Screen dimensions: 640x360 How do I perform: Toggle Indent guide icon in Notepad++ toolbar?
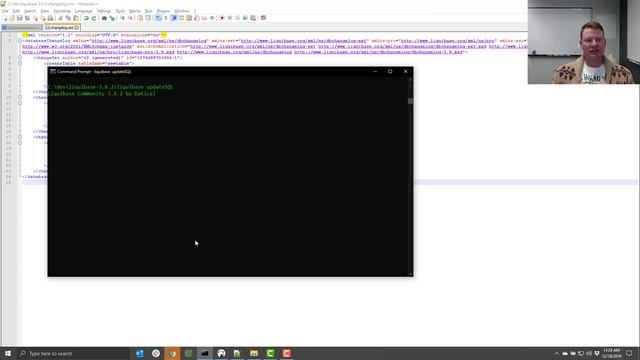pos(173,18)
